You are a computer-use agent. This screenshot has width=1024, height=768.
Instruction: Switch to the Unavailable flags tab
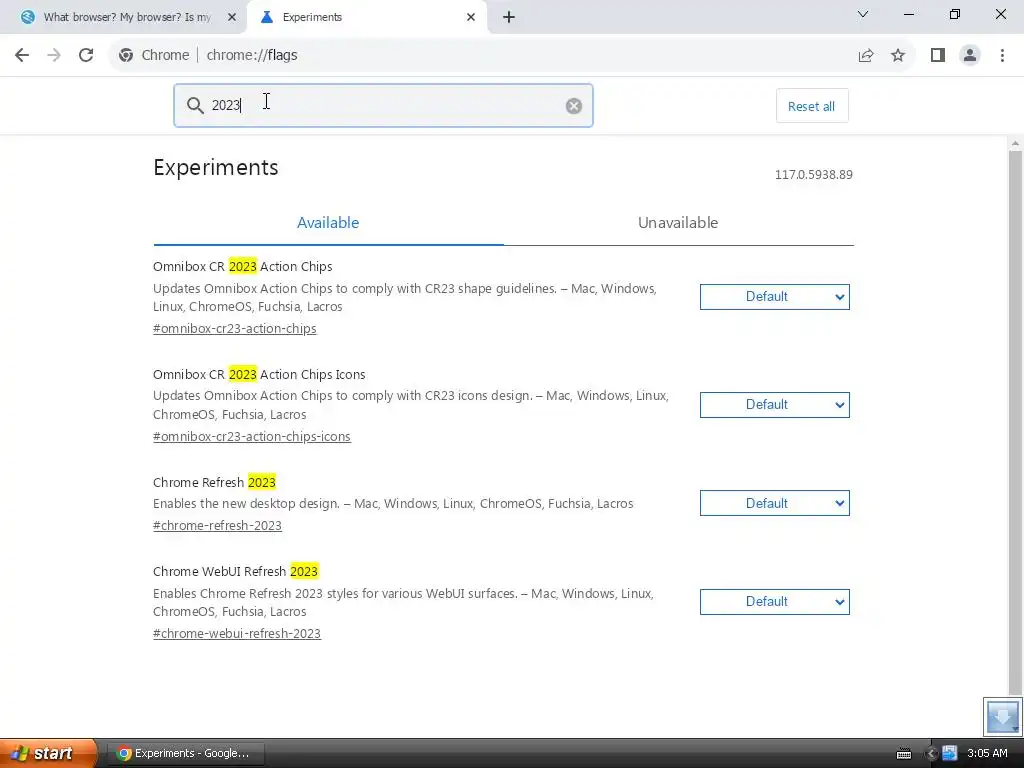(678, 223)
